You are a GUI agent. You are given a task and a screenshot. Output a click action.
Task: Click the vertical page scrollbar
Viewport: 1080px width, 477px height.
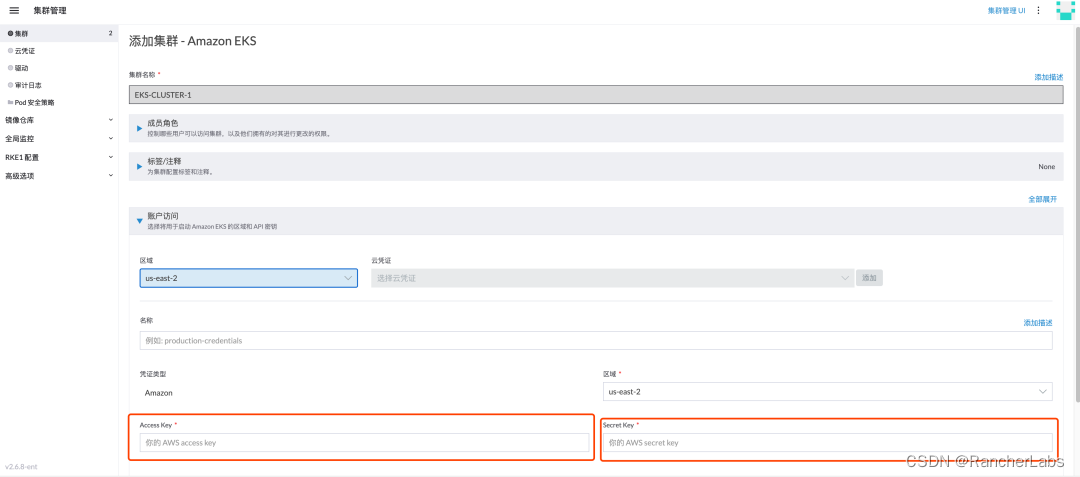click(x=1077, y=213)
